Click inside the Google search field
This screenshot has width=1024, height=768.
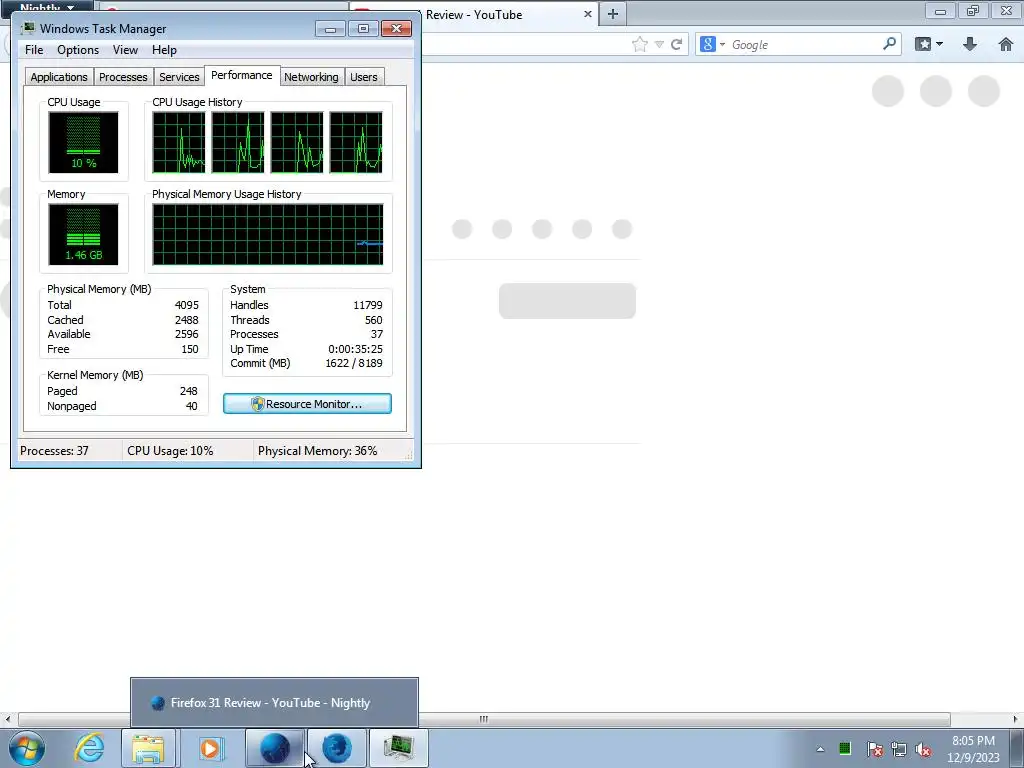pyautogui.click(x=805, y=44)
